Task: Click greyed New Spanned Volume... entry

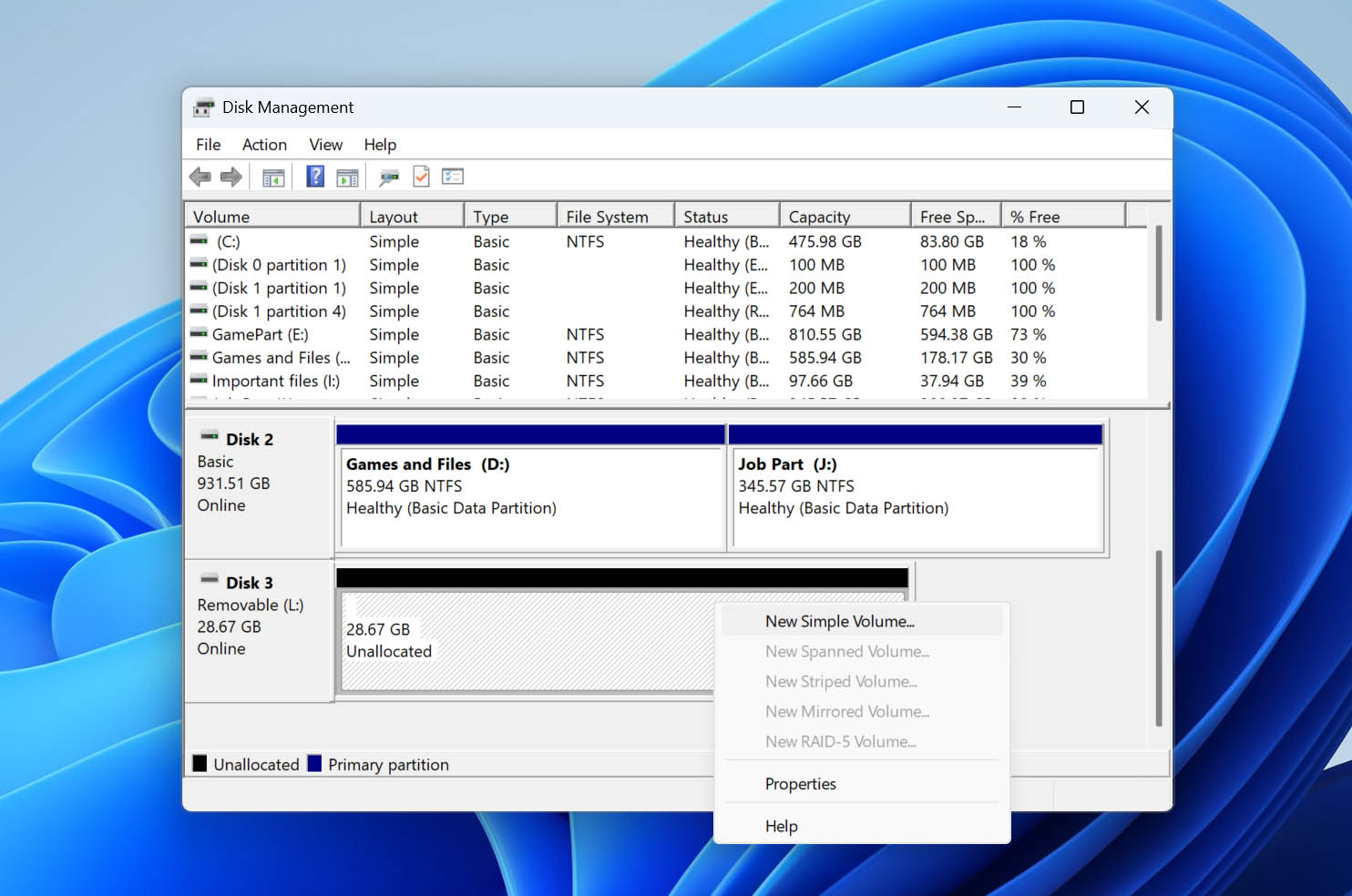Action: point(862,651)
